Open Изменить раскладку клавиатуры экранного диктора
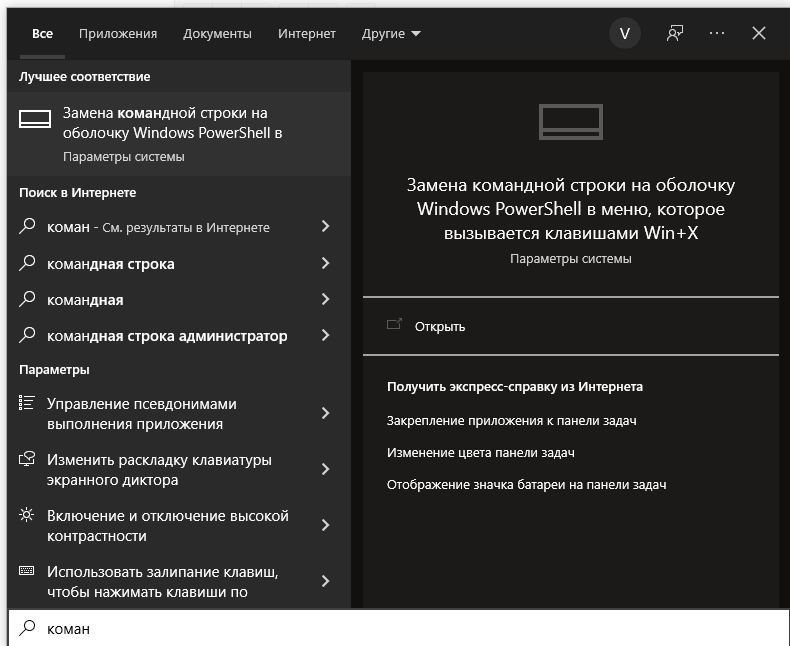This screenshot has width=790, height=646. (159, 470)
